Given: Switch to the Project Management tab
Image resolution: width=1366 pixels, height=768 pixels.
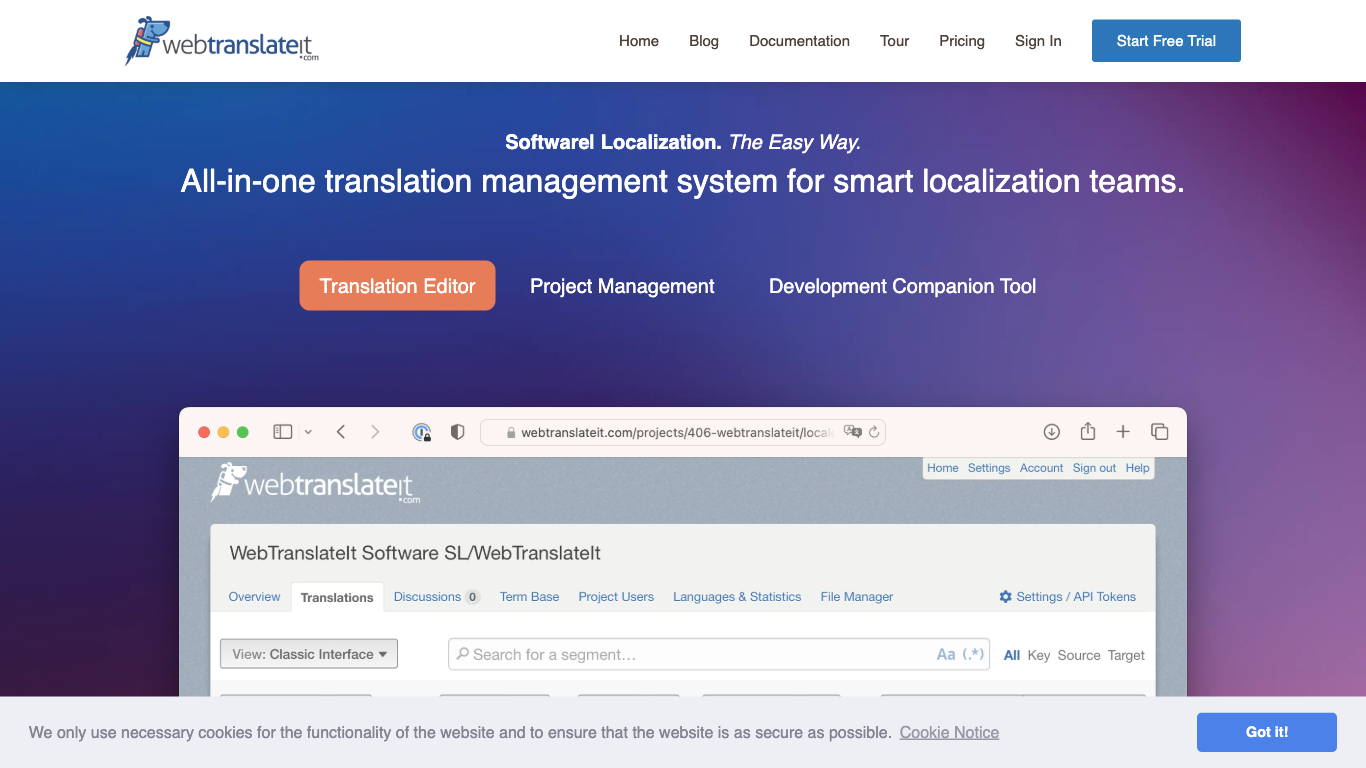Looking at the screenshot, I should point(622,286).
